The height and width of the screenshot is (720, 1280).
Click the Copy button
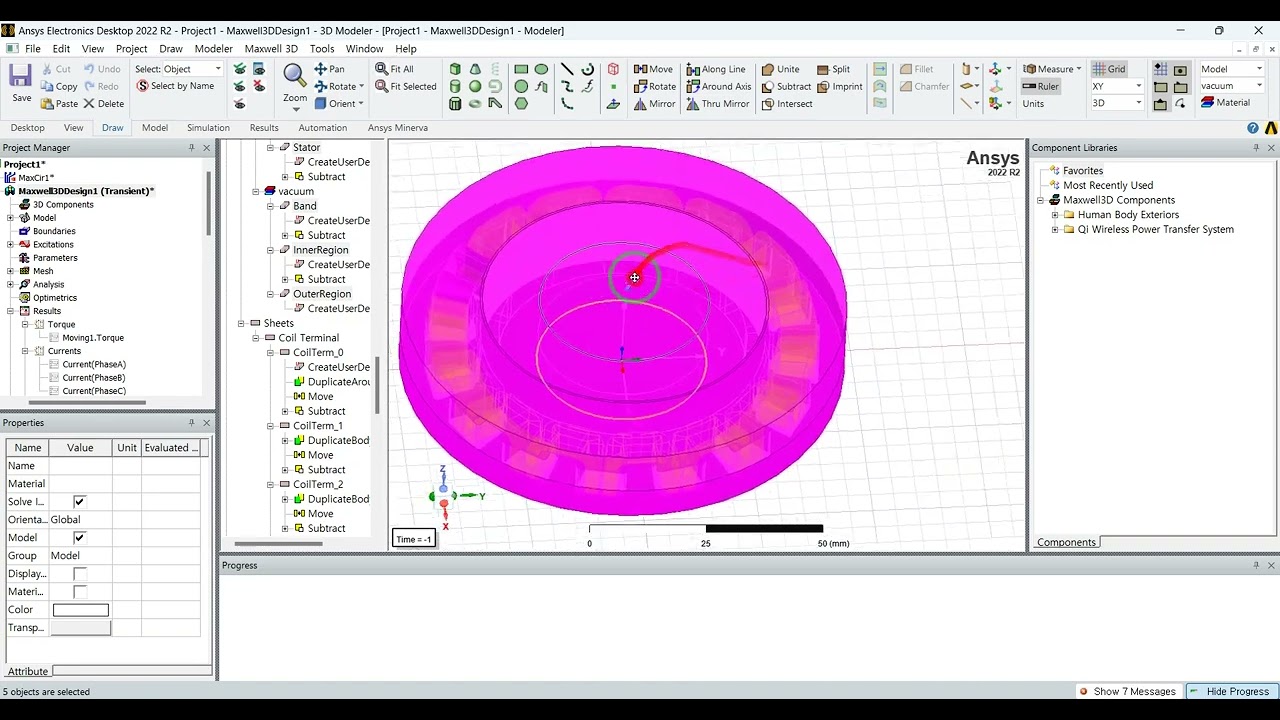click(60, 86)
